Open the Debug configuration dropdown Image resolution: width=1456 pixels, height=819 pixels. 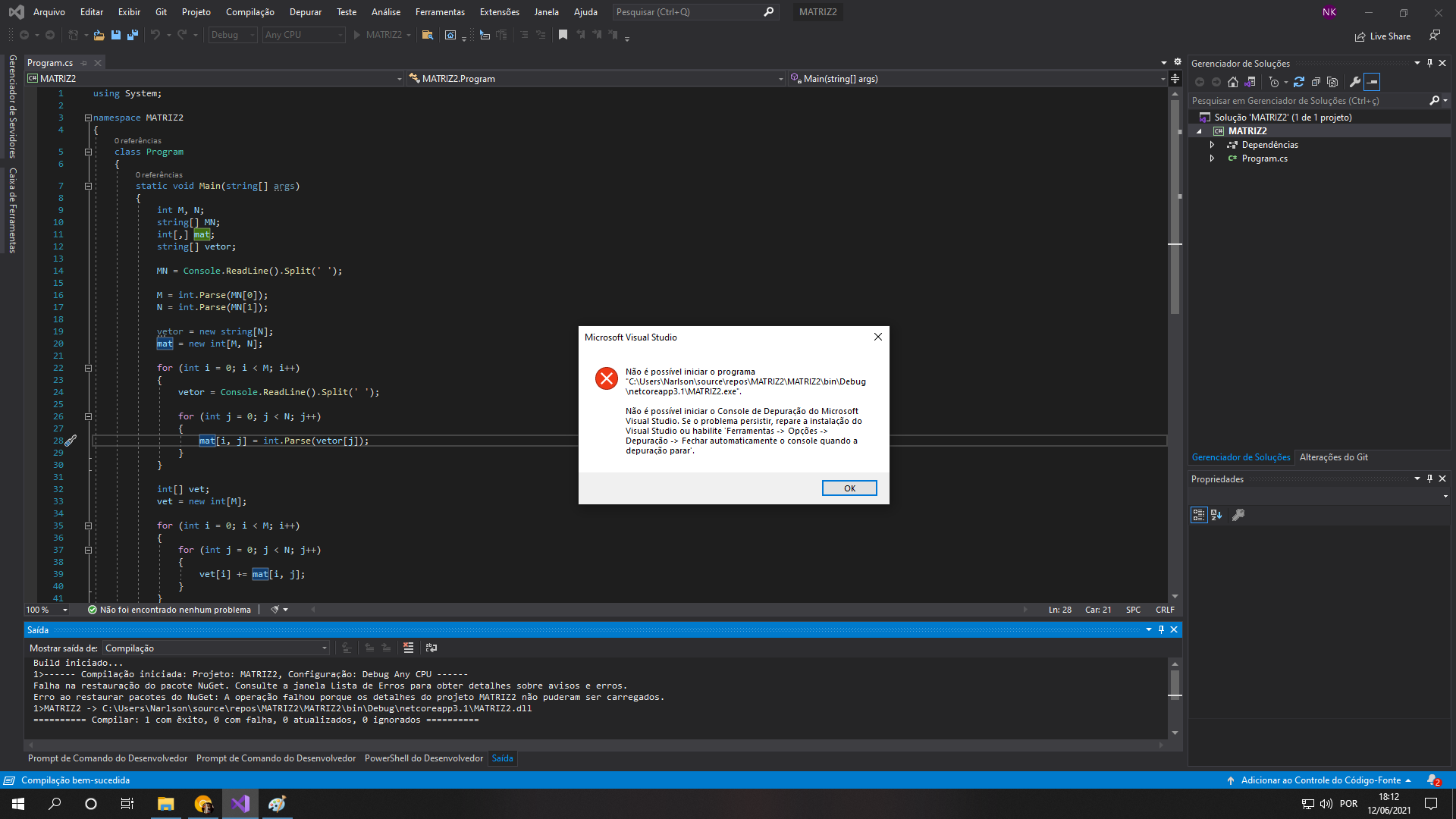coord(233,35)
